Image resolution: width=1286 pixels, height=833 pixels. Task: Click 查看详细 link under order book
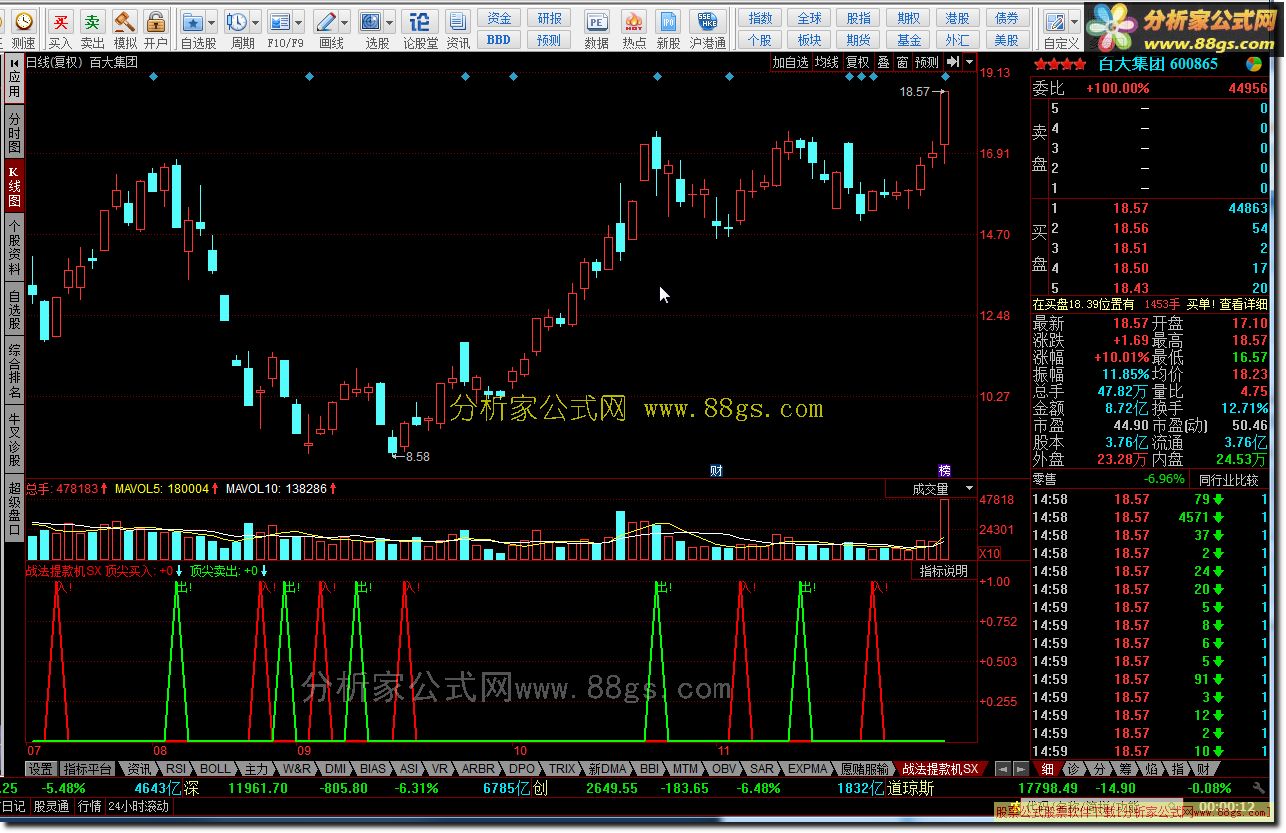[x=1243, y=304]
